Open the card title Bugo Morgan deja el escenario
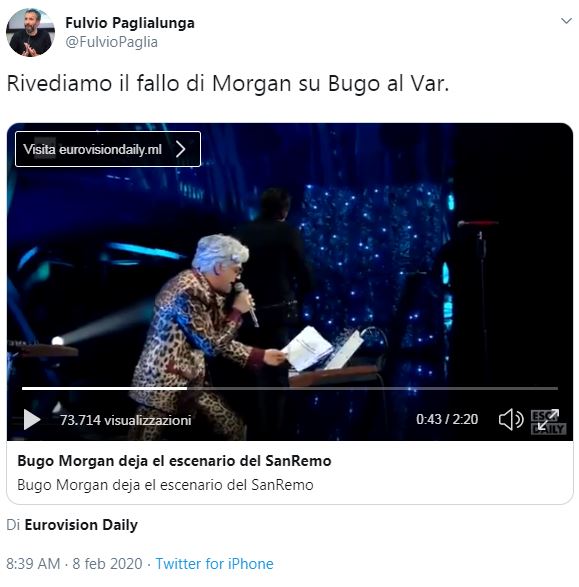Viewport: 579px width, 587px height. pos(174,461)
